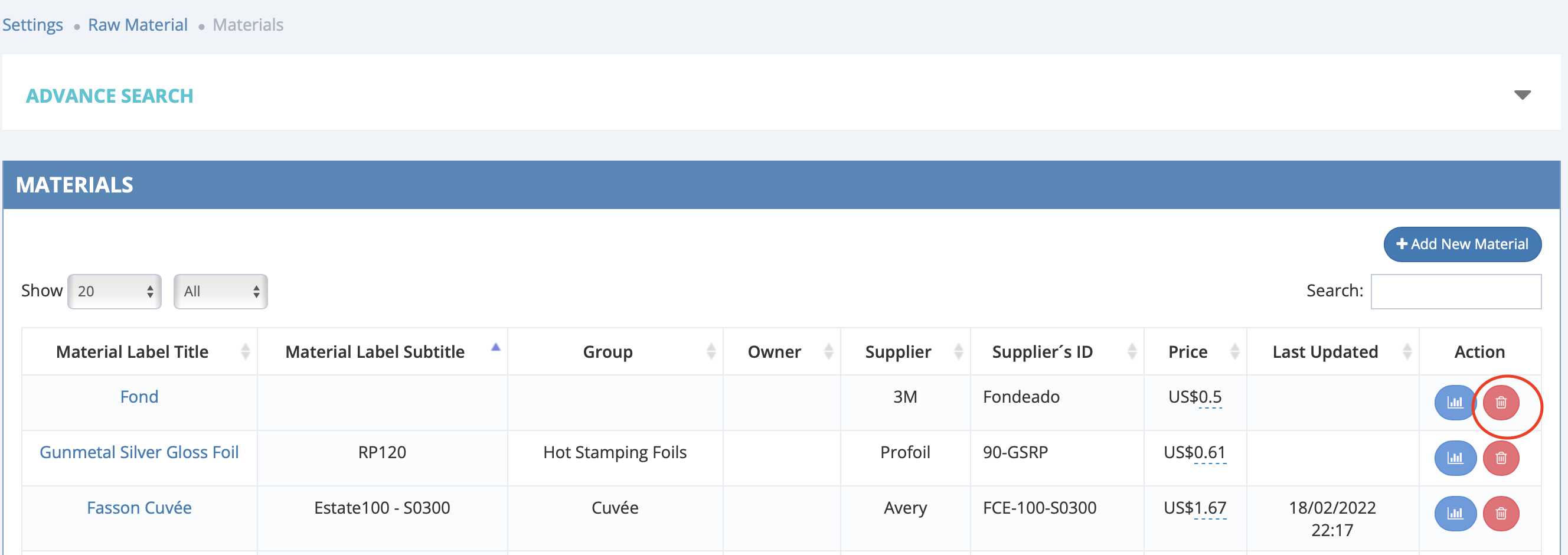
Task: Click sort arrows on Supplier's ID column
Action: point(1133,351)
